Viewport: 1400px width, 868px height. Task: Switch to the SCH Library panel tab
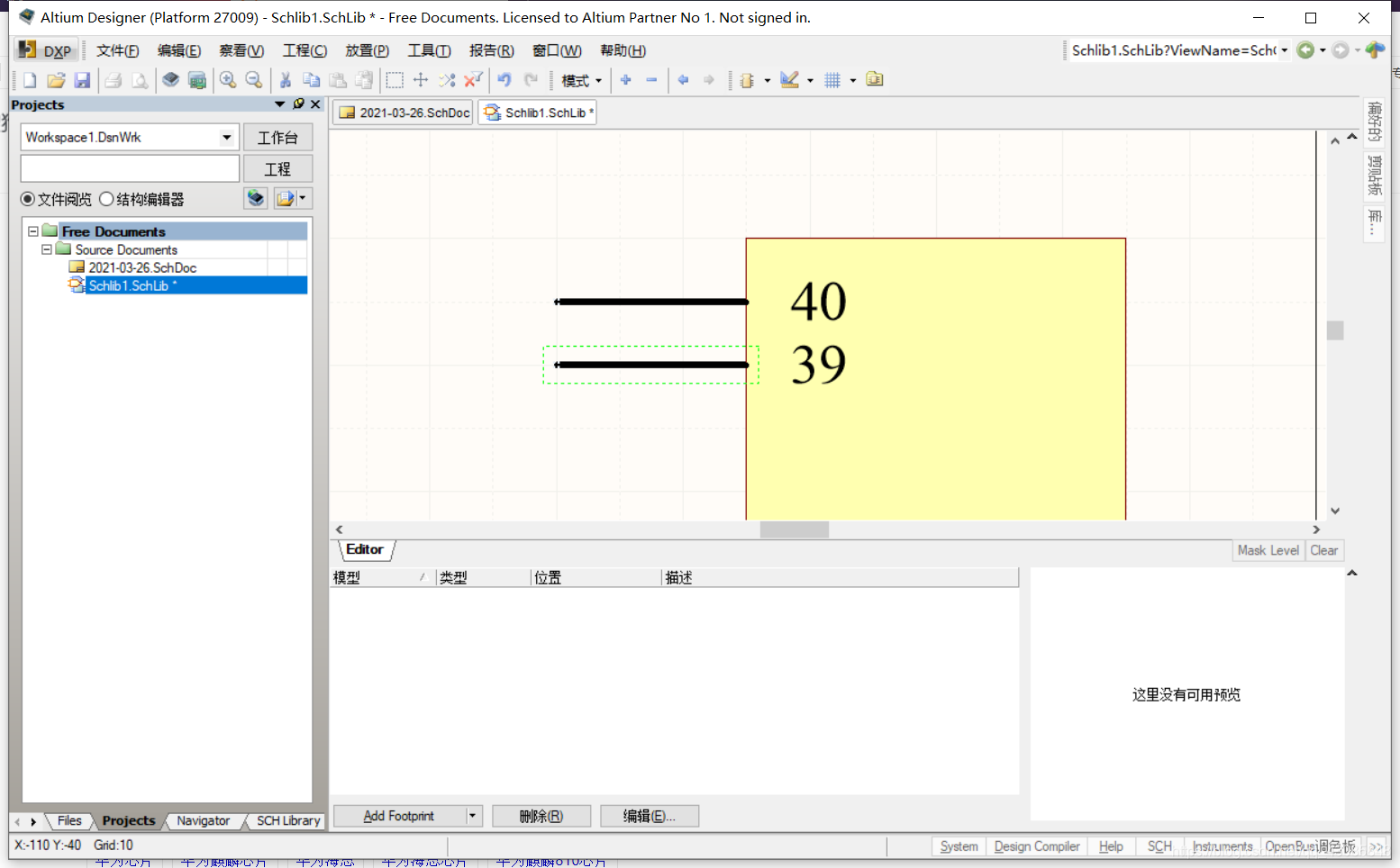[288, 820]
